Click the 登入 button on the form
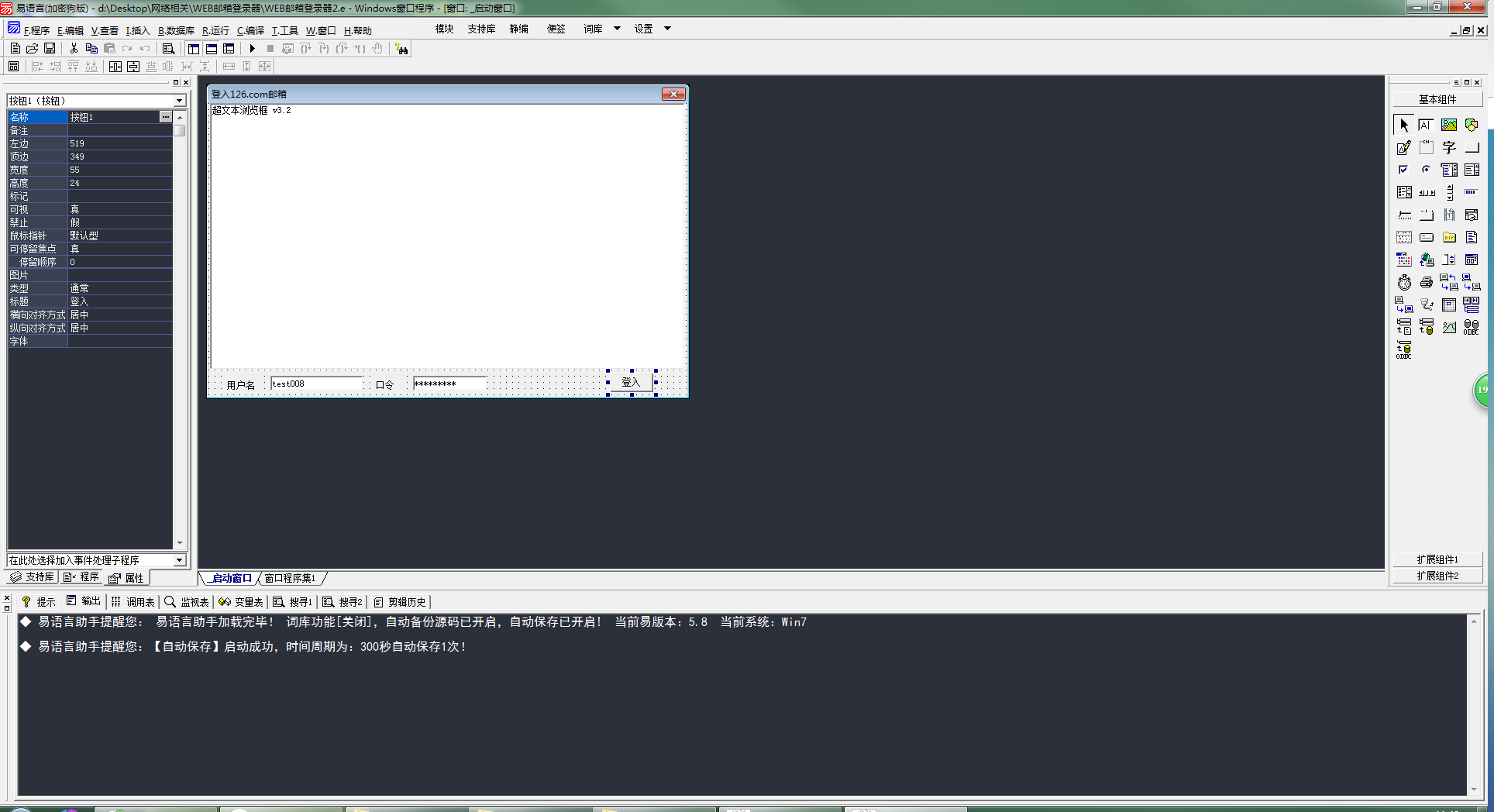The height and width of the screenshot is (812, 1494). pyautogui.click(x=631, y=382)
